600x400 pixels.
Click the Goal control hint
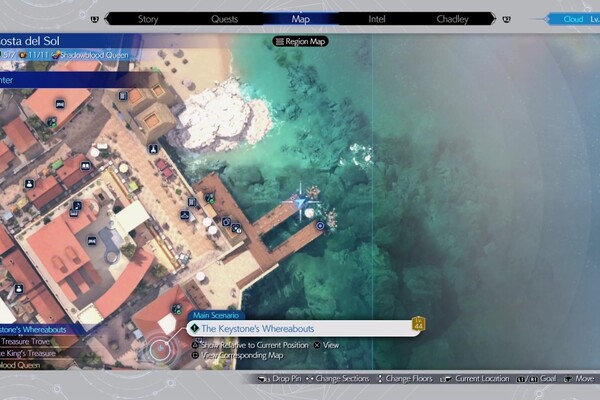click(536, 379)
